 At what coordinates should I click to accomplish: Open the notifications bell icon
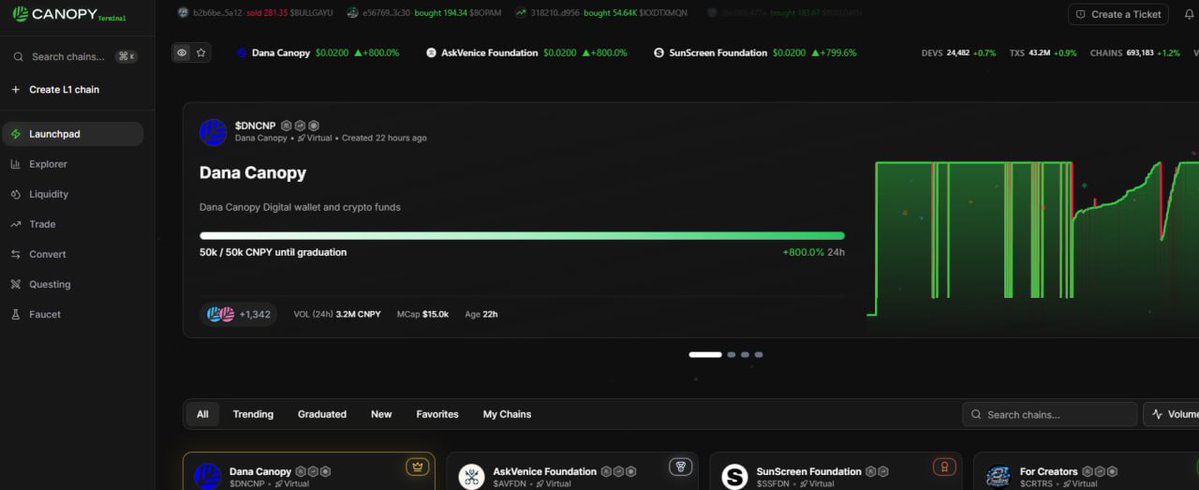point(1188,14)
